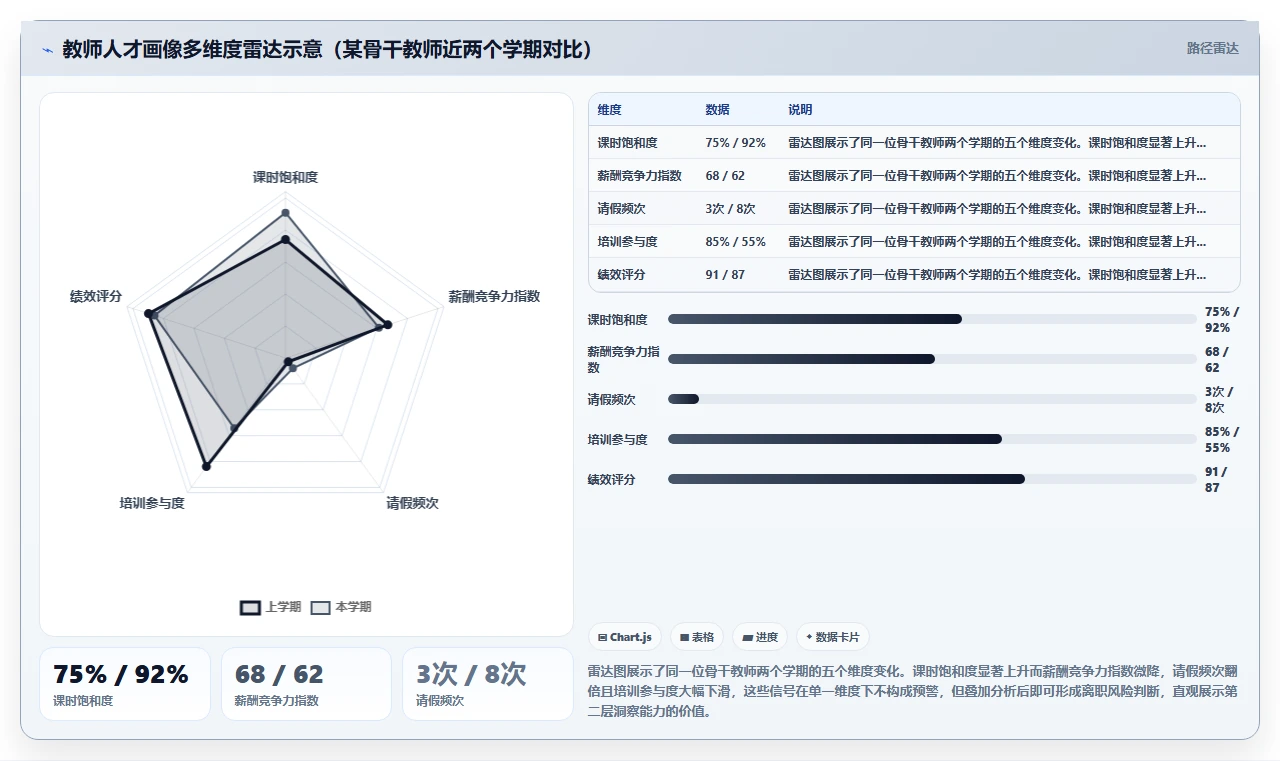Click the 说明 column header
1280x761 pixels.
pyautogui.click(x=800, y=110)
